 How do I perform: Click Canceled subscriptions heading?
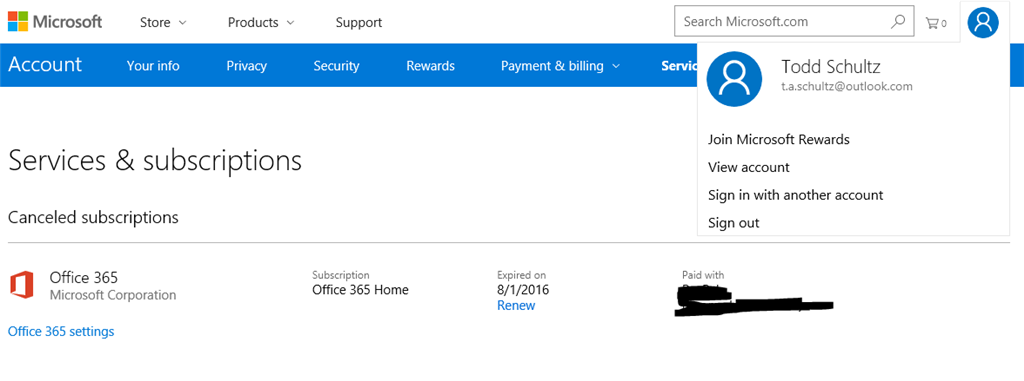(93, 217)
